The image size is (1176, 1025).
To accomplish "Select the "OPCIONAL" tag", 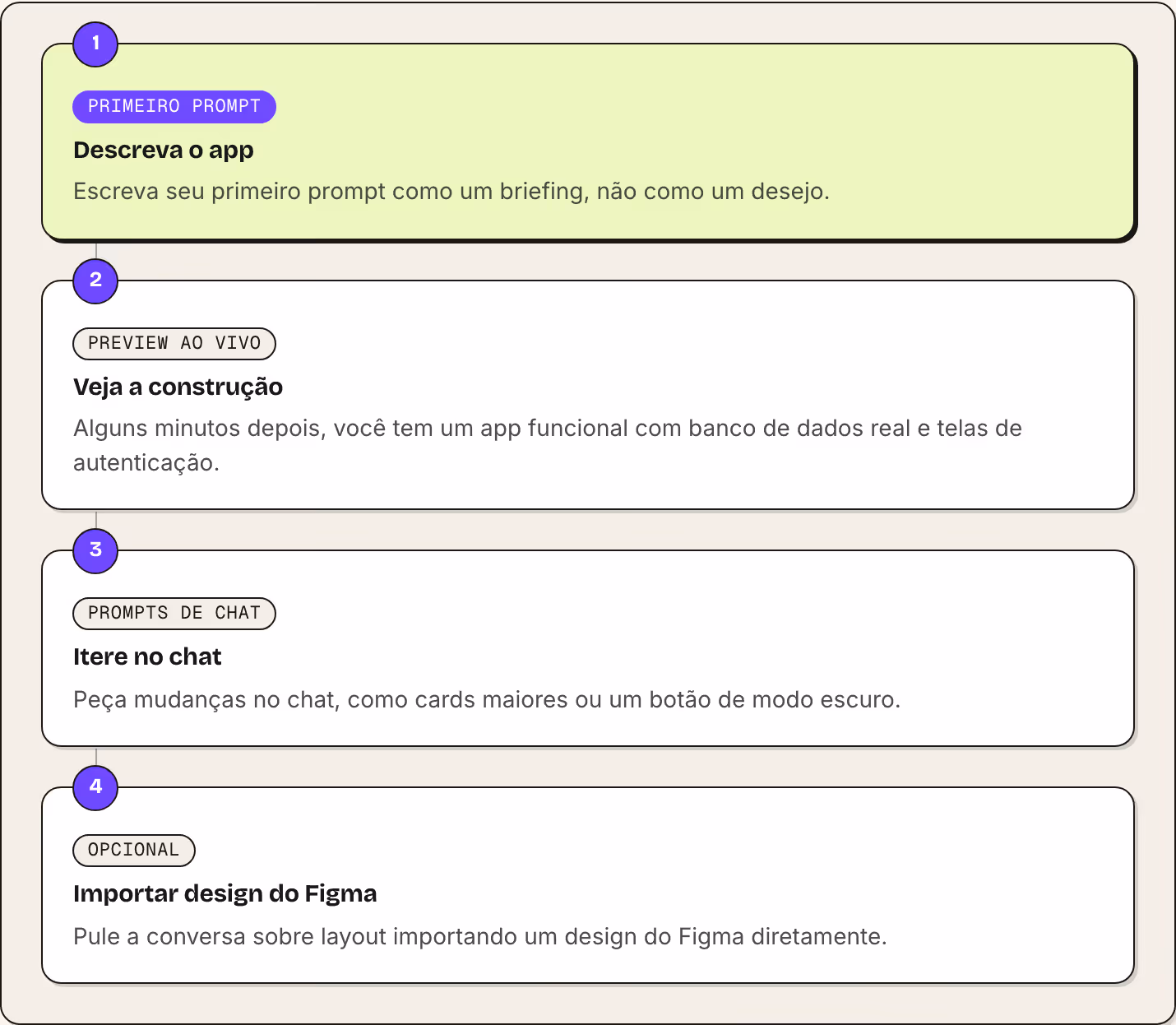I will click(x=134, y=851).
